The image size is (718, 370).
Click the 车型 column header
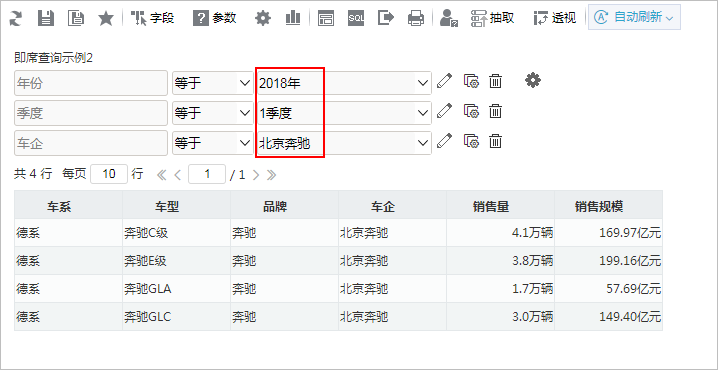176,205
